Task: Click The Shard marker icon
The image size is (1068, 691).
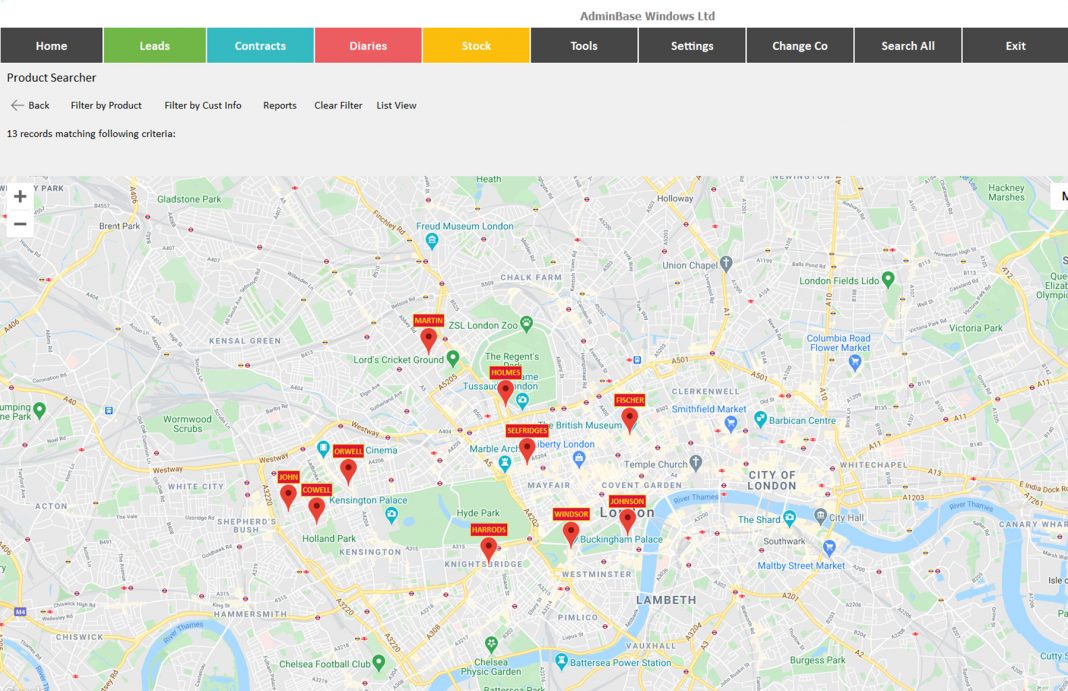Action: pos(789,518)
